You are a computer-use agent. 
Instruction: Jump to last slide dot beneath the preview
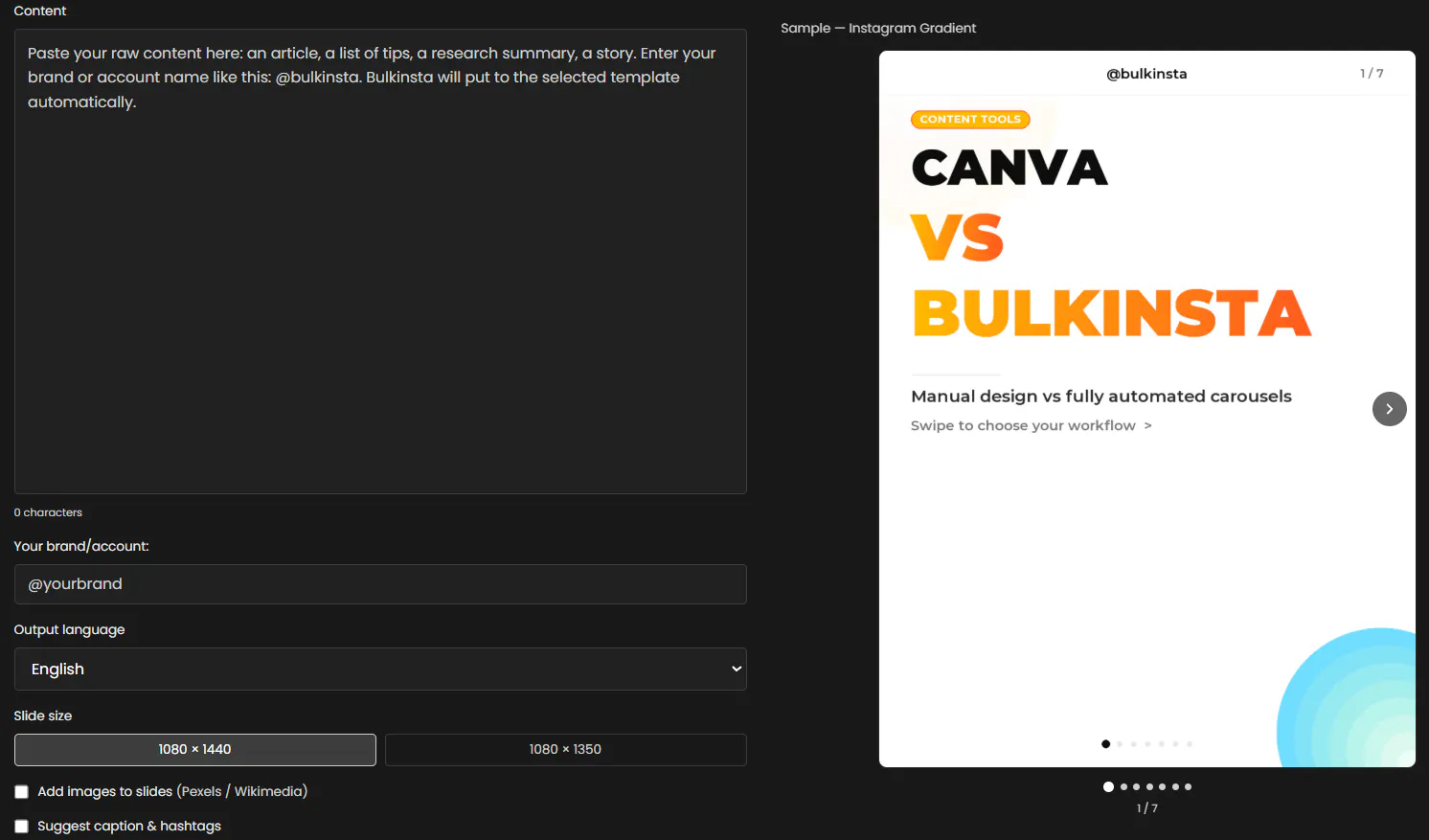[x=1189, y=786]
